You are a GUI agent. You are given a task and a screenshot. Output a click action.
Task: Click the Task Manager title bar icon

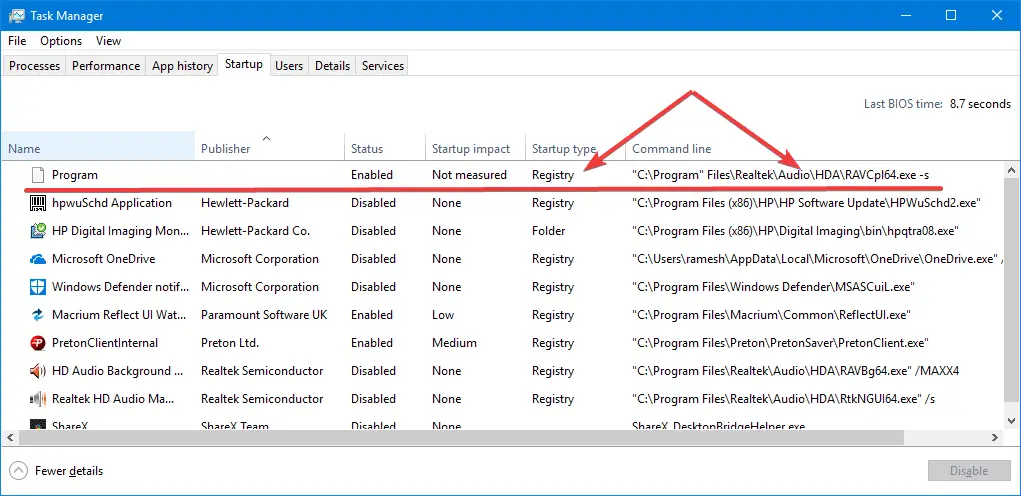click(17, 16)
